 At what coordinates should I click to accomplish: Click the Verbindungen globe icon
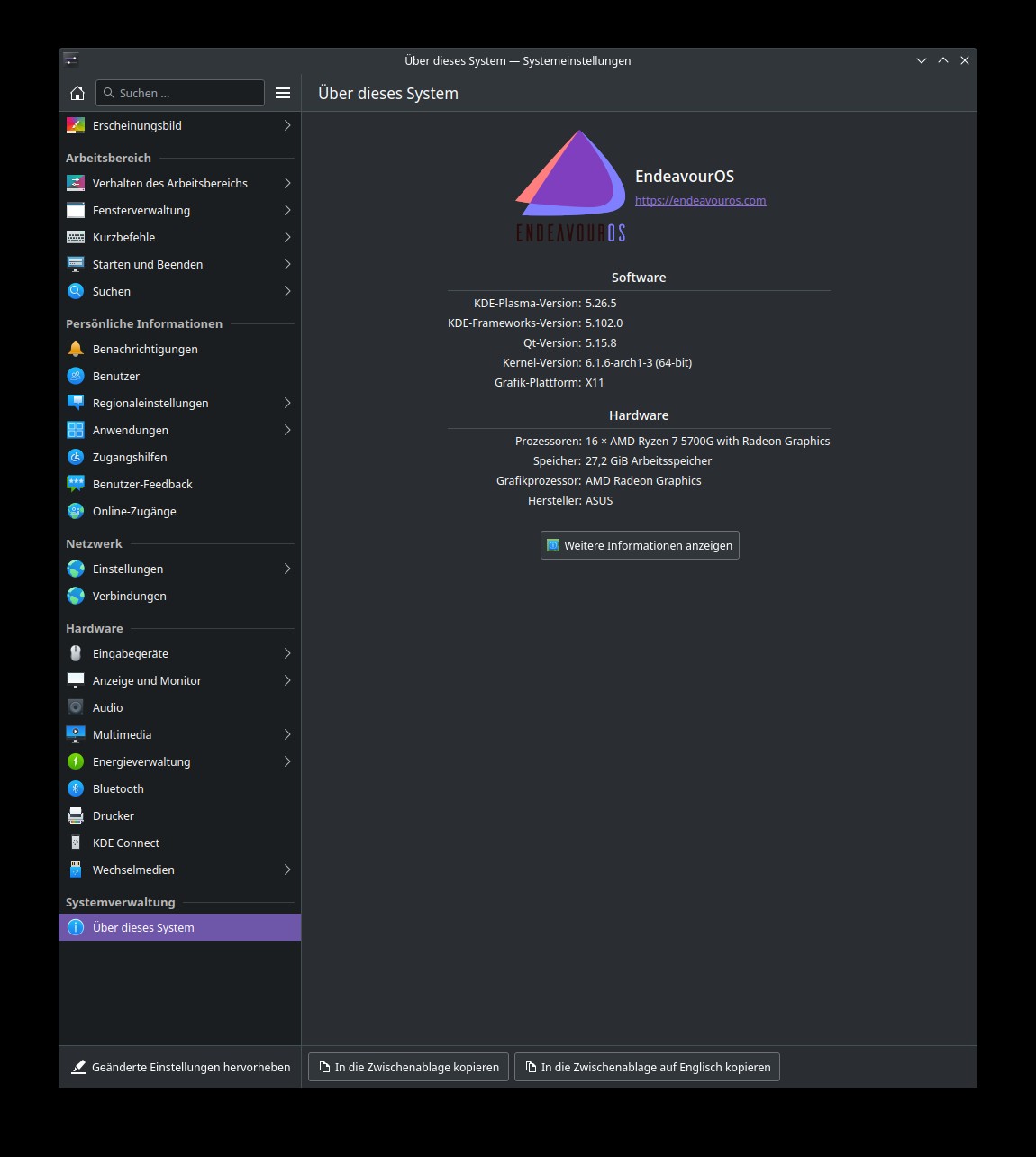pyautogui.click(x=76, y=596)
